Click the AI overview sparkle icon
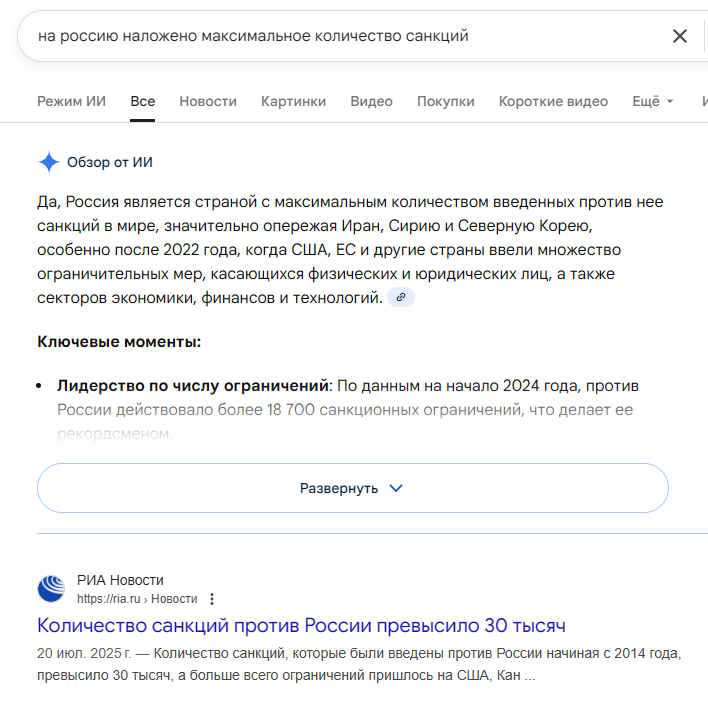The height and width of the screenshot is (708, 708). [x=49, y=162]
